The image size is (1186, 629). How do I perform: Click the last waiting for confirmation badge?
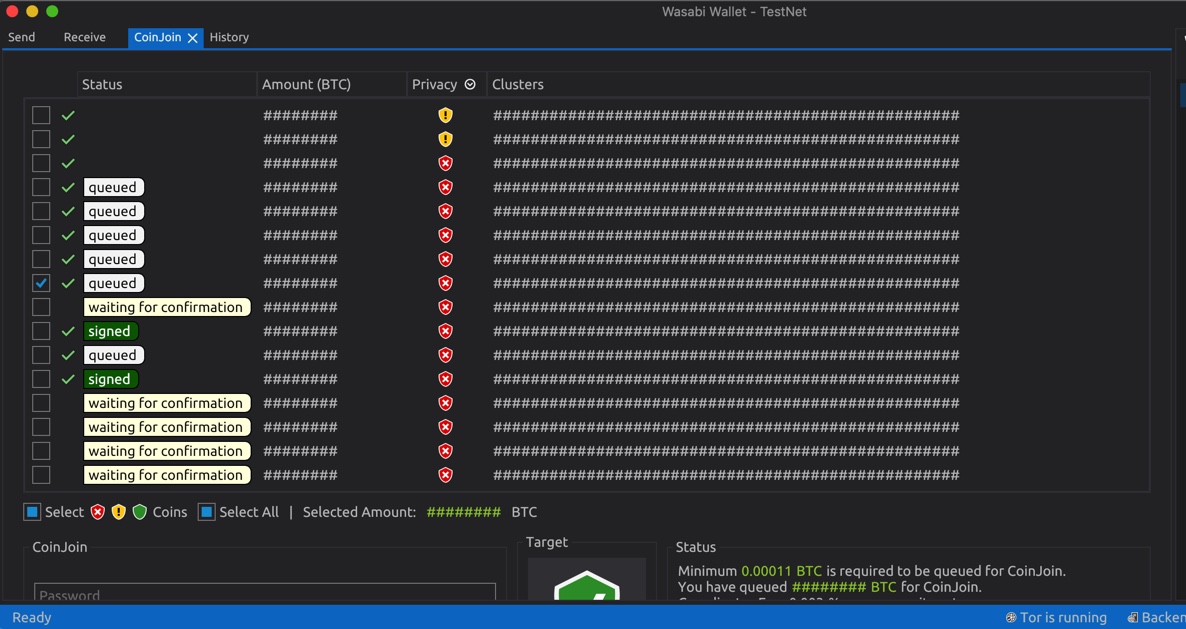click(166, 475)
